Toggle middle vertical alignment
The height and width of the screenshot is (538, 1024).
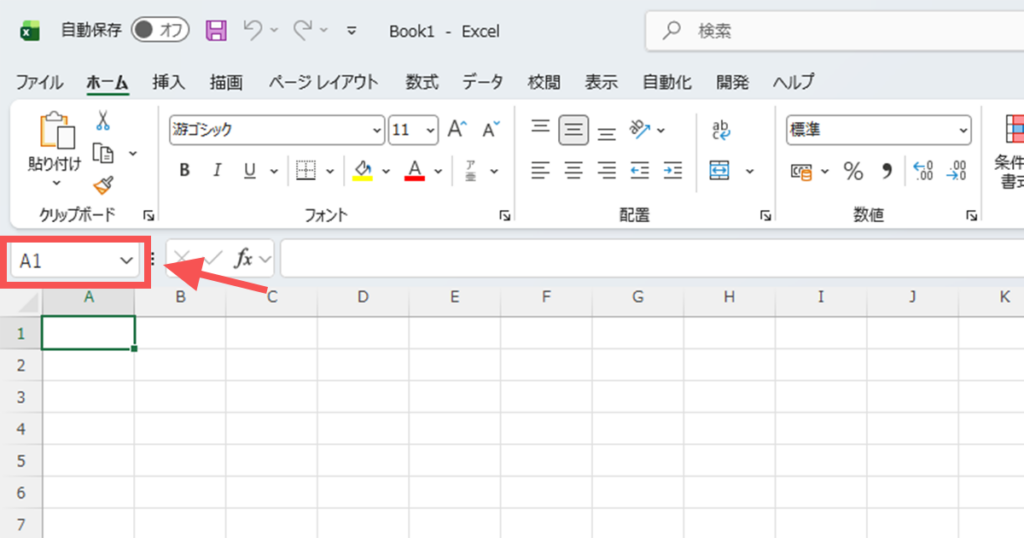(573, 130)
